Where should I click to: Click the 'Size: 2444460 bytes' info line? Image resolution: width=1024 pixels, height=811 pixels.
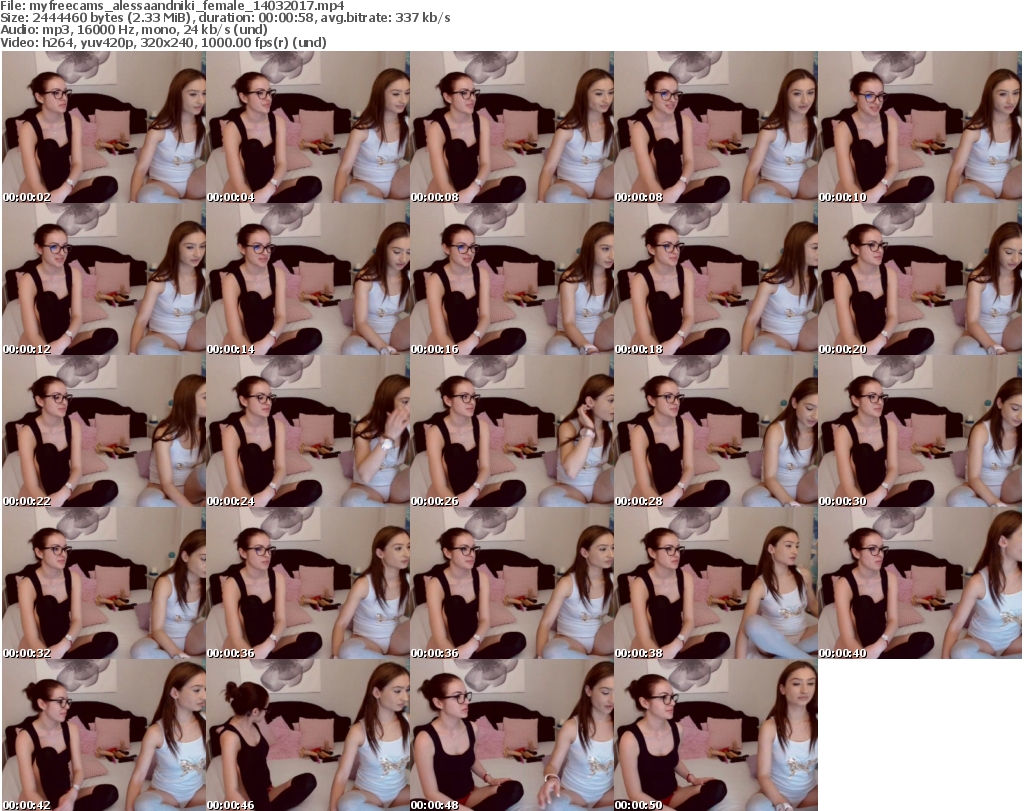225,18
